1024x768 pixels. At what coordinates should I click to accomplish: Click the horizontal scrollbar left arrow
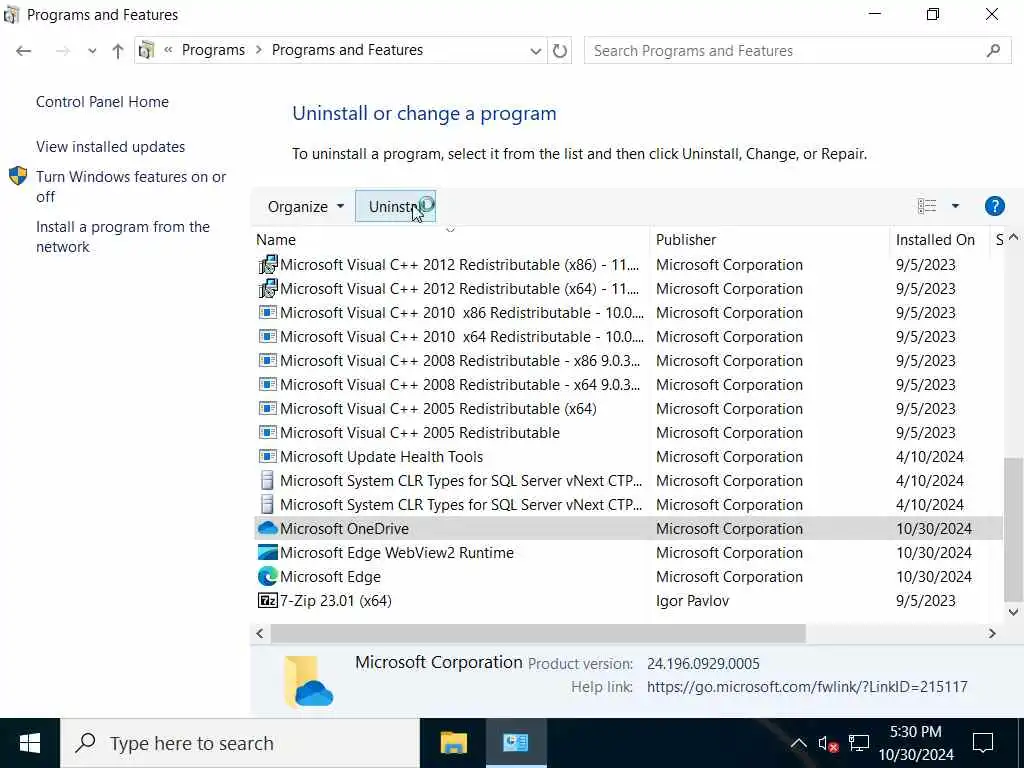pos(260,633)
